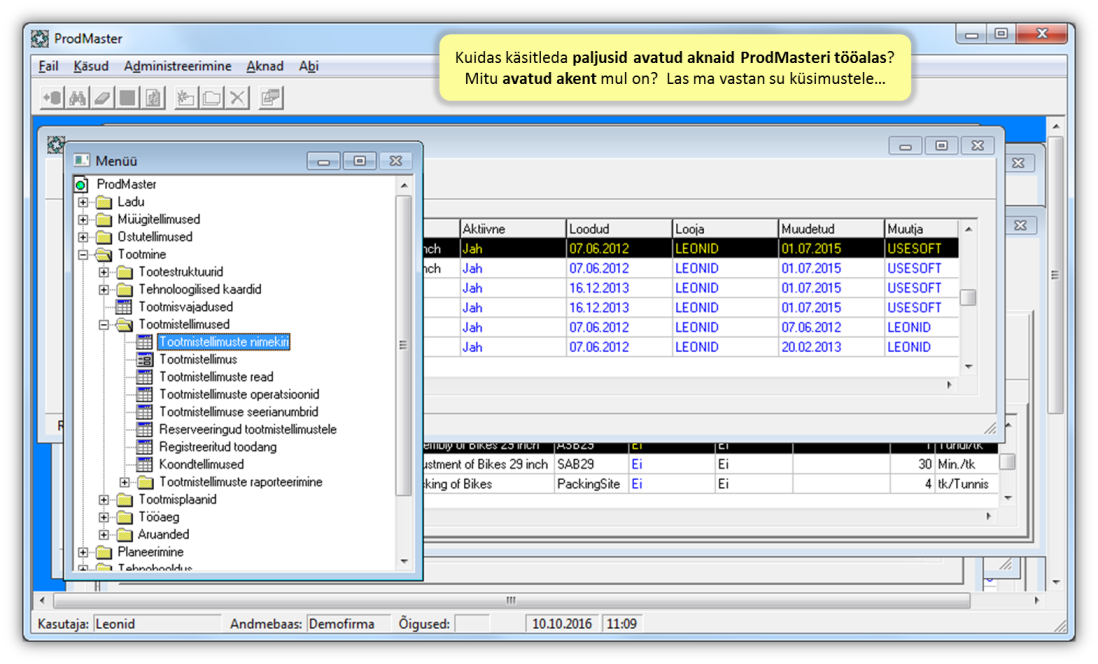Click the gray stop square toolbar icon
This screenshot has width=1098, height=664.
click(127, 98)
